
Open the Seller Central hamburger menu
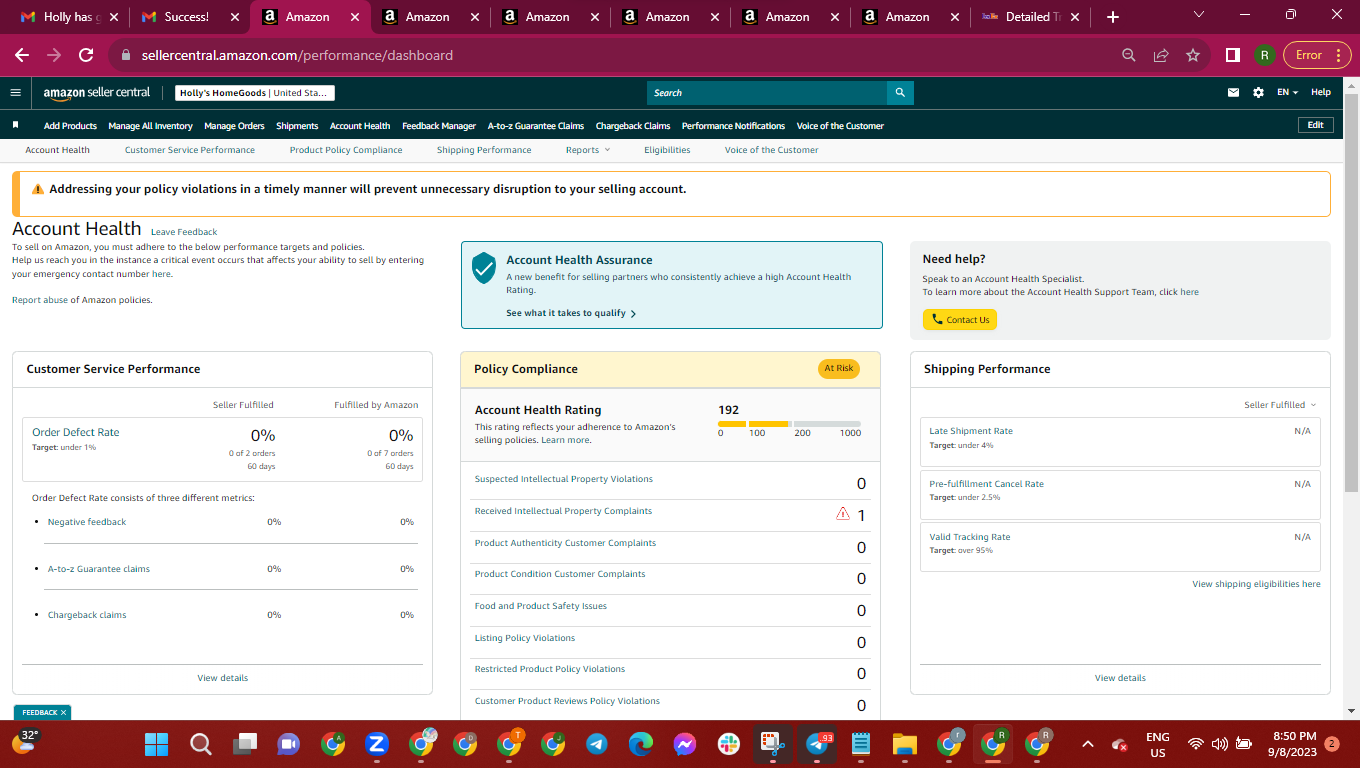(x=15, y=92)
